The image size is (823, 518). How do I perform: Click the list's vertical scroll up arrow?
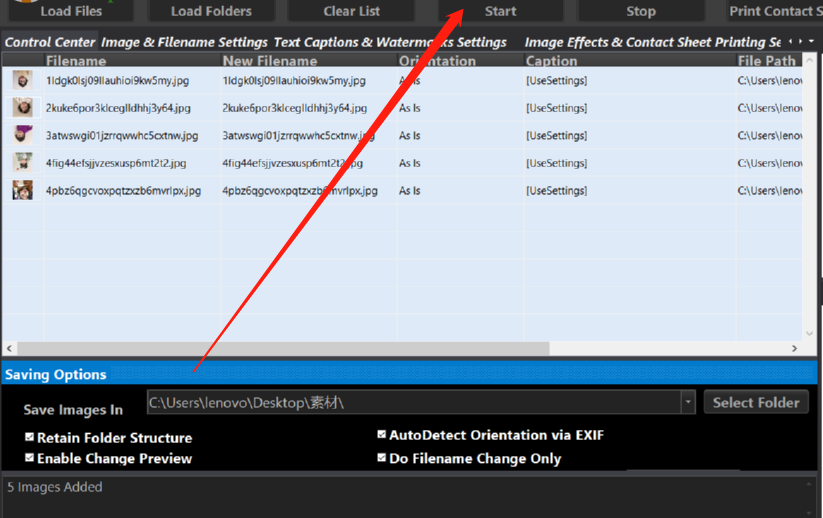pos(809,60)
